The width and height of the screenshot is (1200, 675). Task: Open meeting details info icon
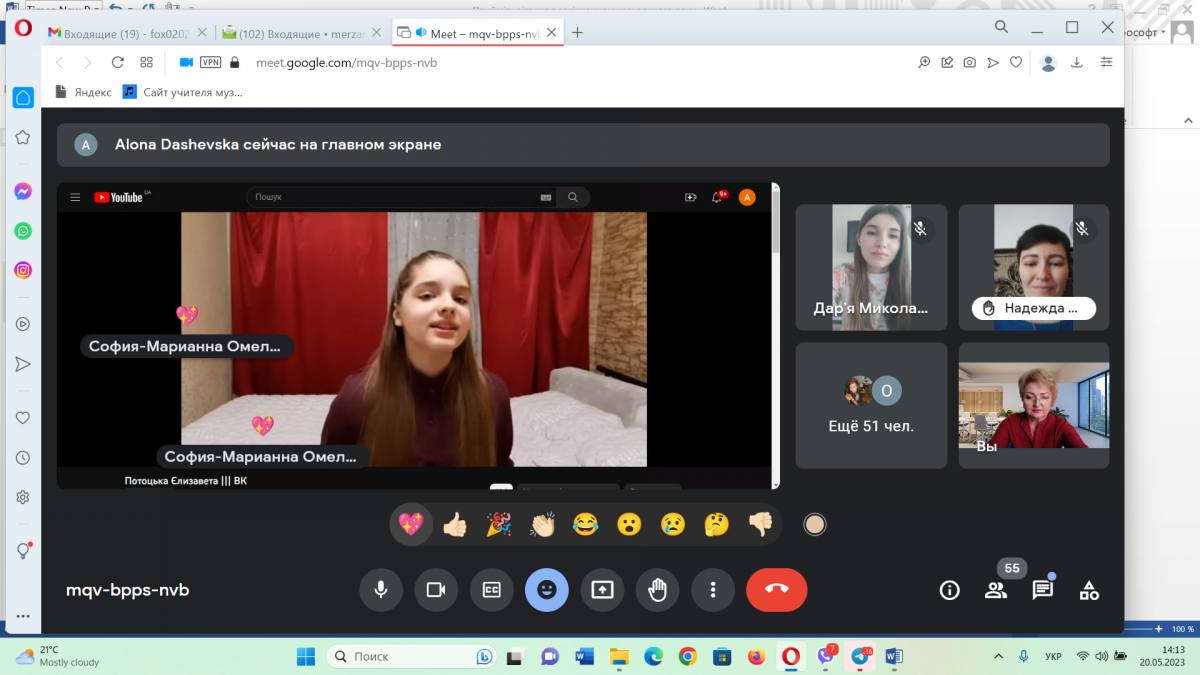point(949,590)
